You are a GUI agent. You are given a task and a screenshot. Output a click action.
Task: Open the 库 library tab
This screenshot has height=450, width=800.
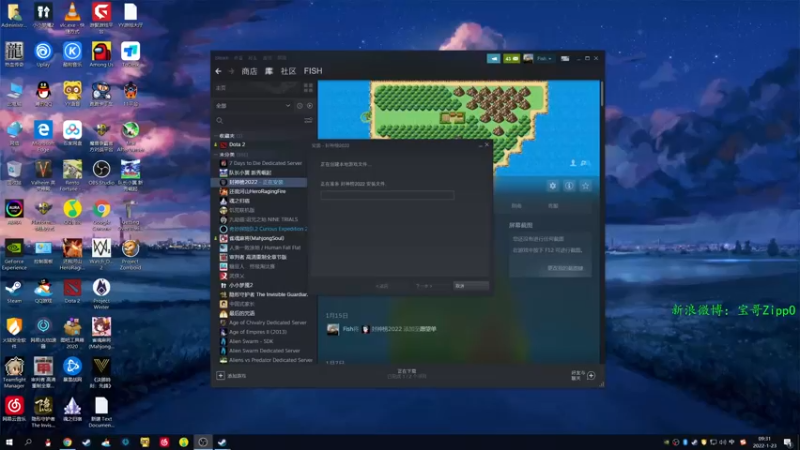coord(269,71)
